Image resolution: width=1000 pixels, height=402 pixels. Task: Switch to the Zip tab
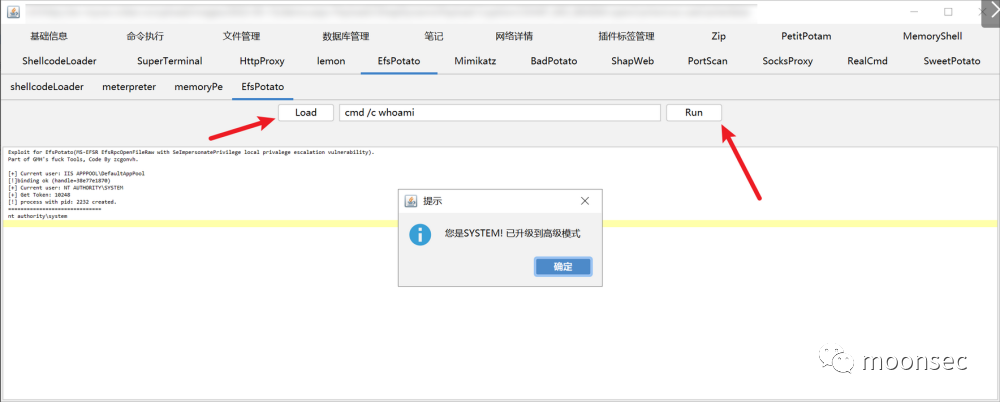tap(719, 36)
